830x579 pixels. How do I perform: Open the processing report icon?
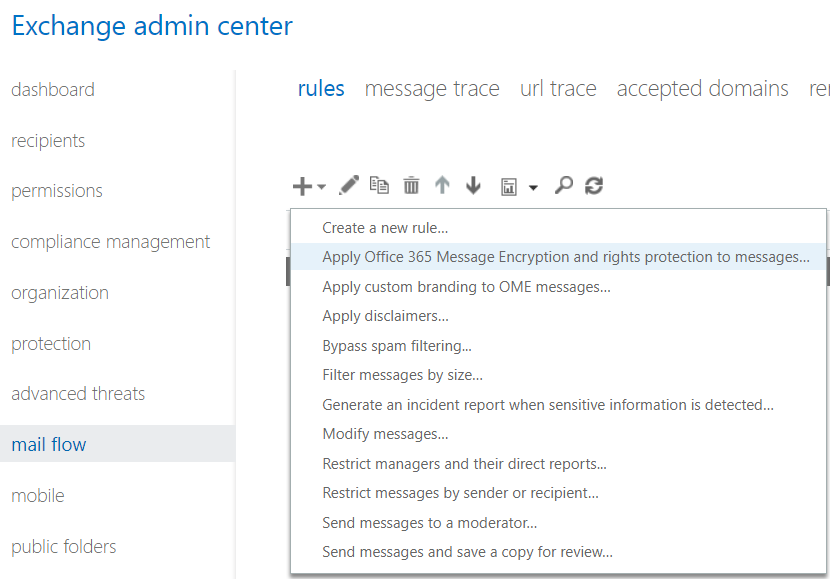point(507,185)
